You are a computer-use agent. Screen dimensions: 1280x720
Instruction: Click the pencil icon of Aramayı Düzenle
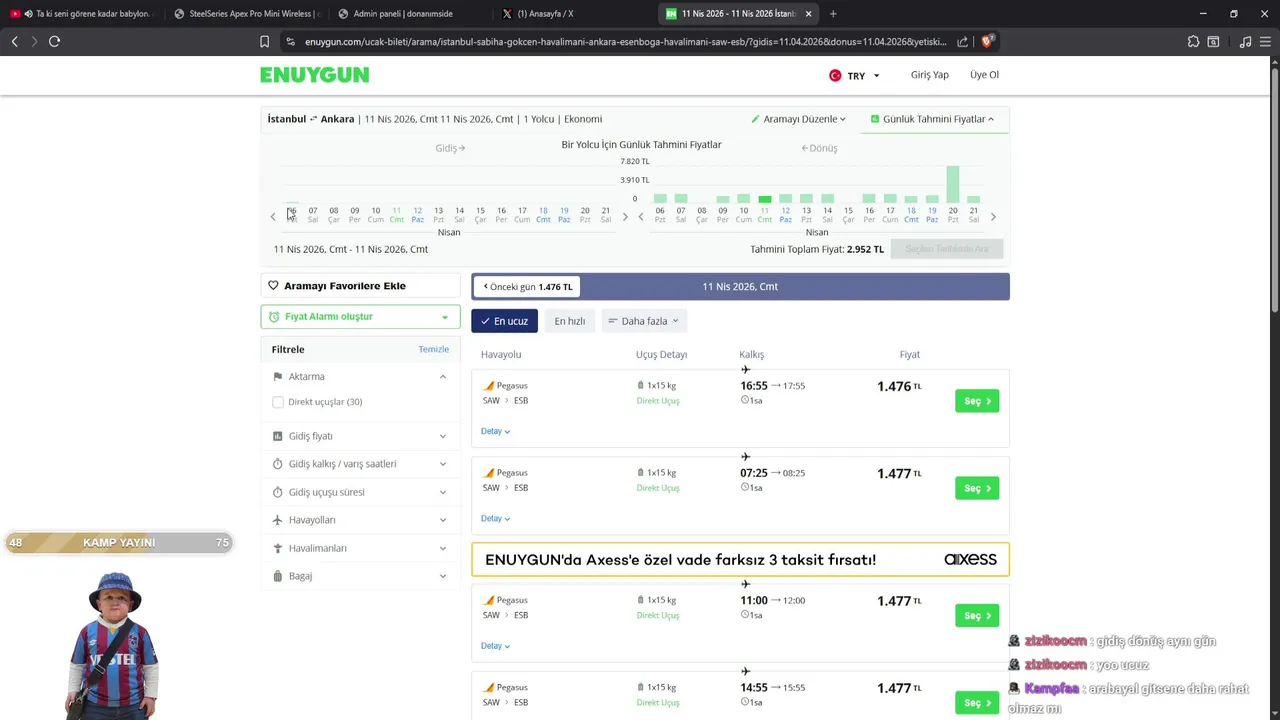click(x=756, y=119)
